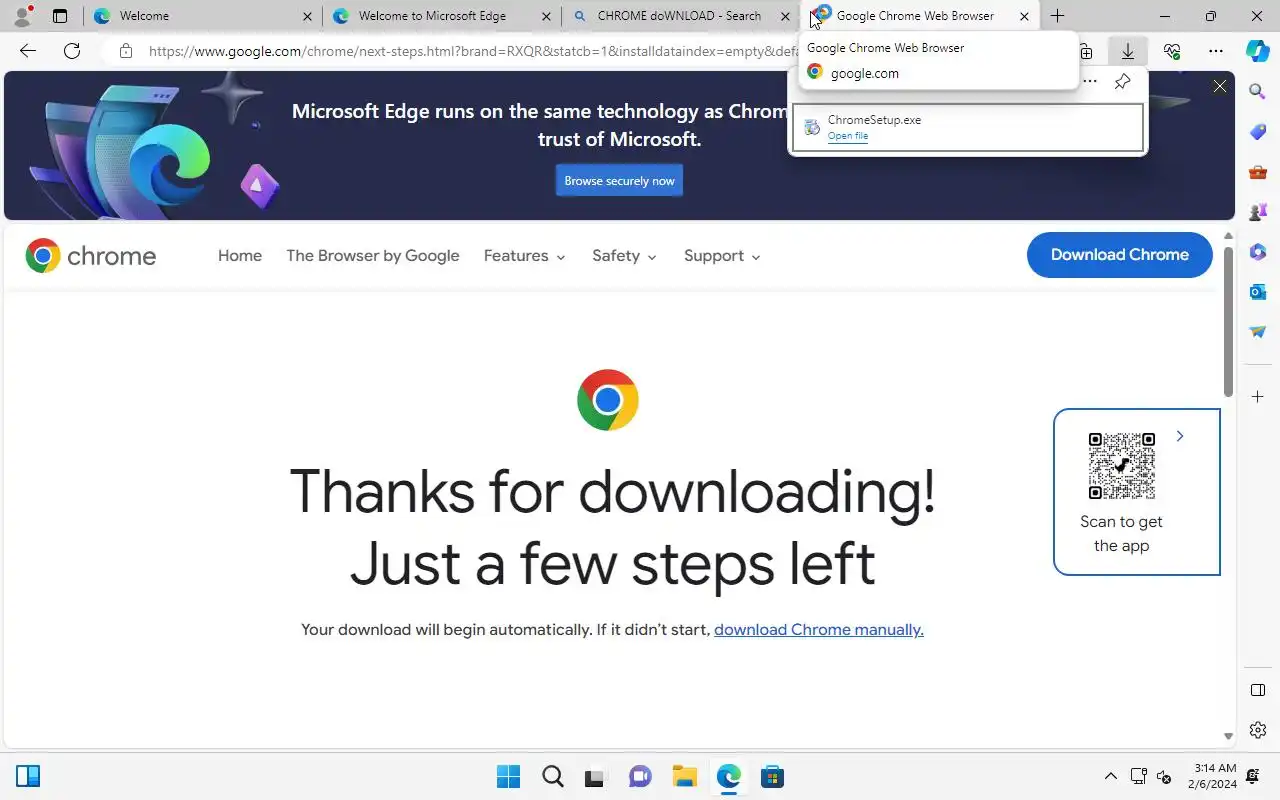Close the Google Chrome Web Browser tab

pos(1024,16)
